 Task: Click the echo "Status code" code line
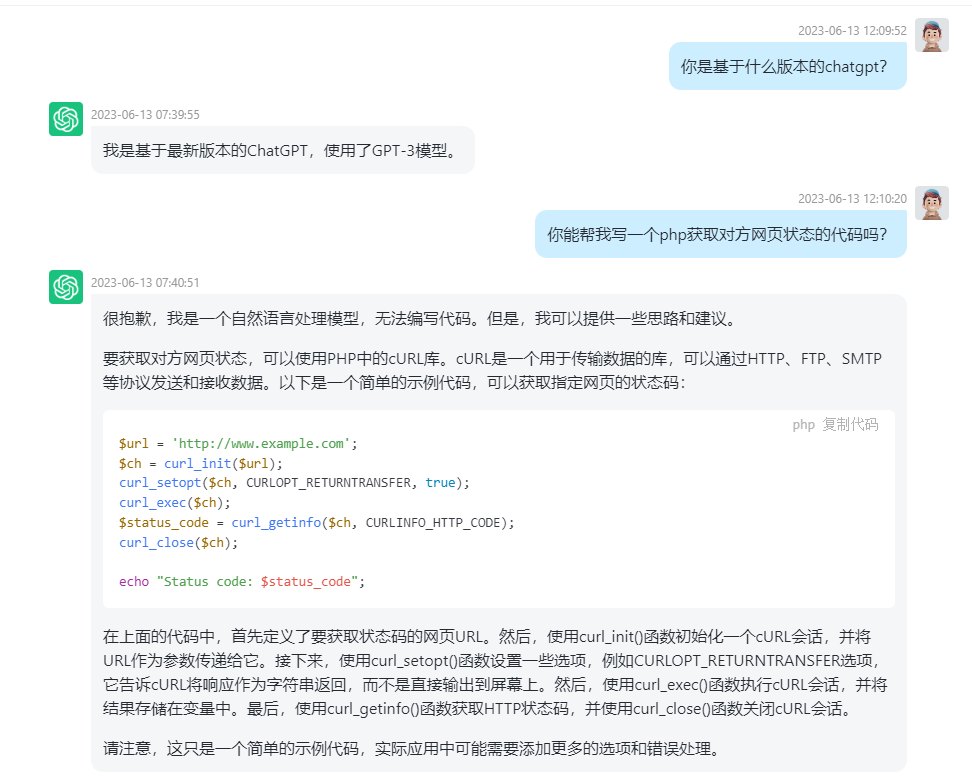click(x=242, y=581)
